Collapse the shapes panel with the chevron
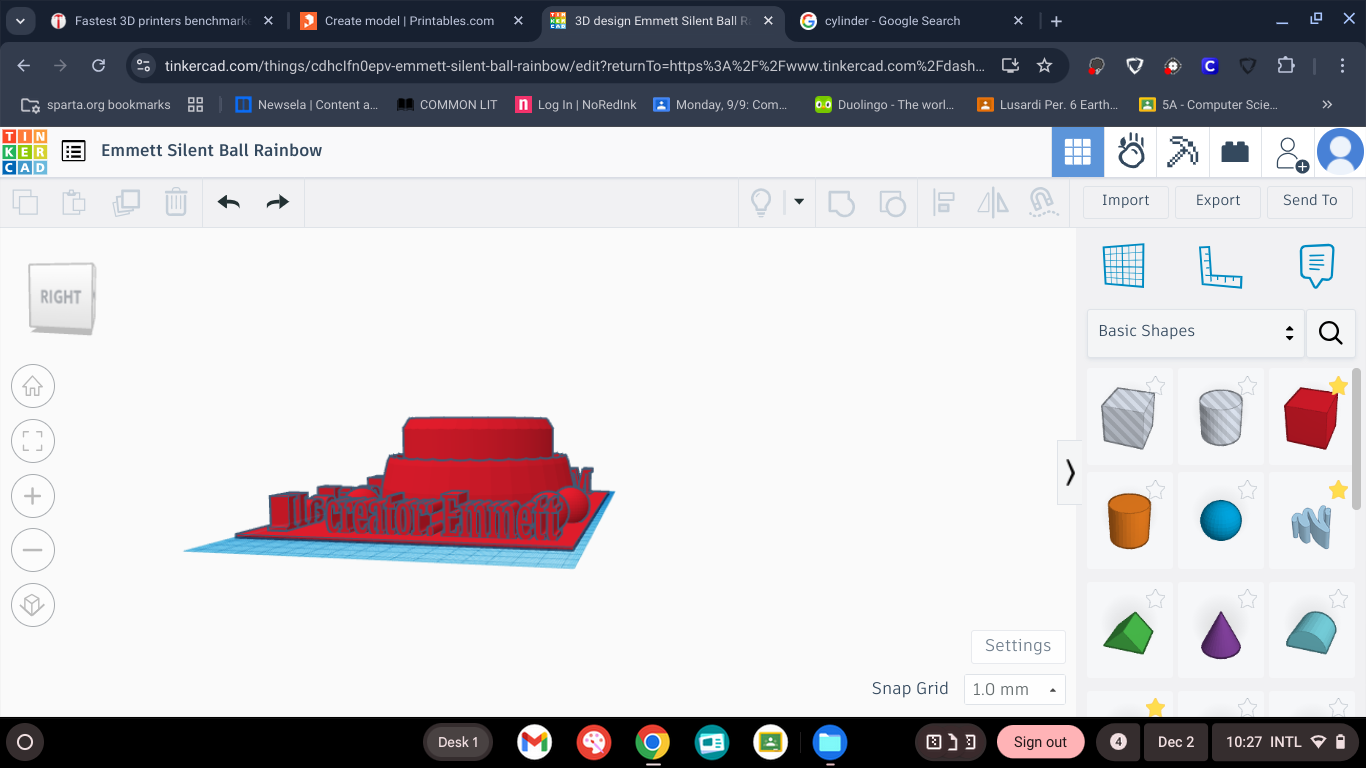This screenshot has height=768, width=1366. tap(1070, 472)
